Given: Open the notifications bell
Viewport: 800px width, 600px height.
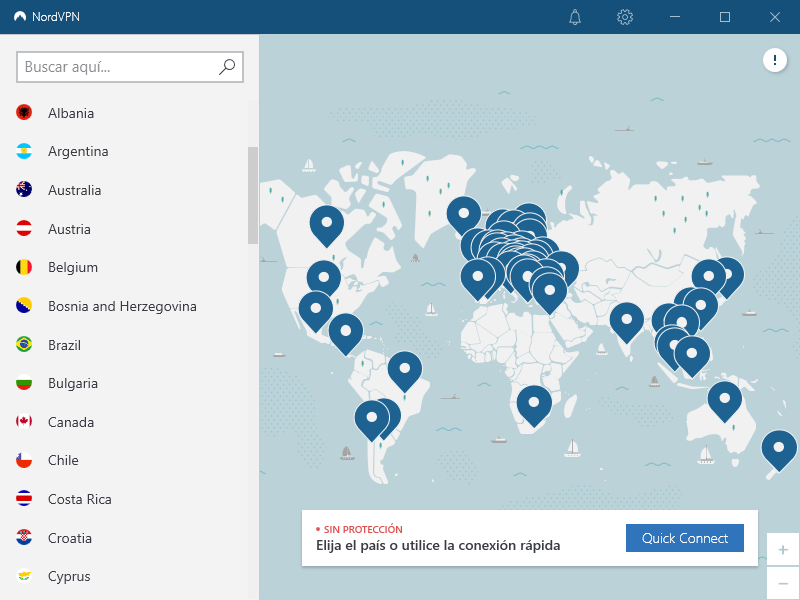Looking at the screenshot, I should [575, 17].
